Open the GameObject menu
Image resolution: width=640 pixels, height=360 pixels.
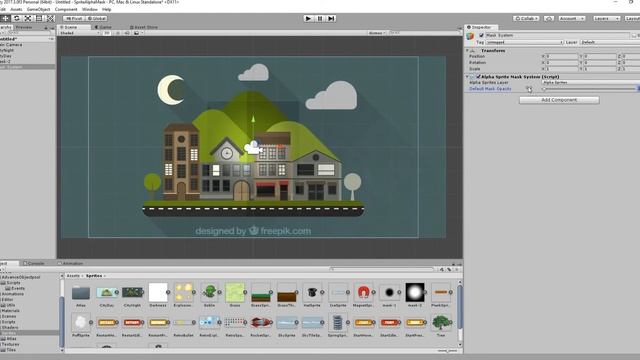coord(38,9)
